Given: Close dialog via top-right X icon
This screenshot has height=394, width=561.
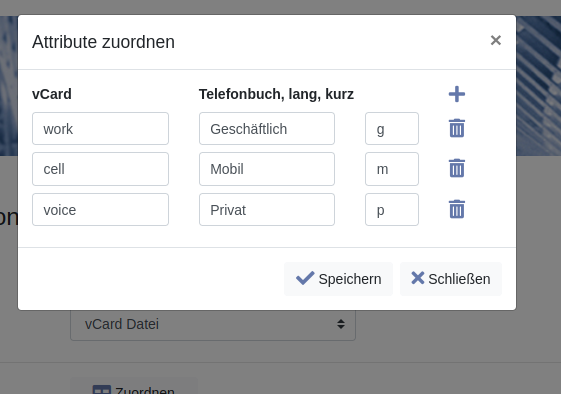Looking at the screenshot, I should [x=496, y=40].
